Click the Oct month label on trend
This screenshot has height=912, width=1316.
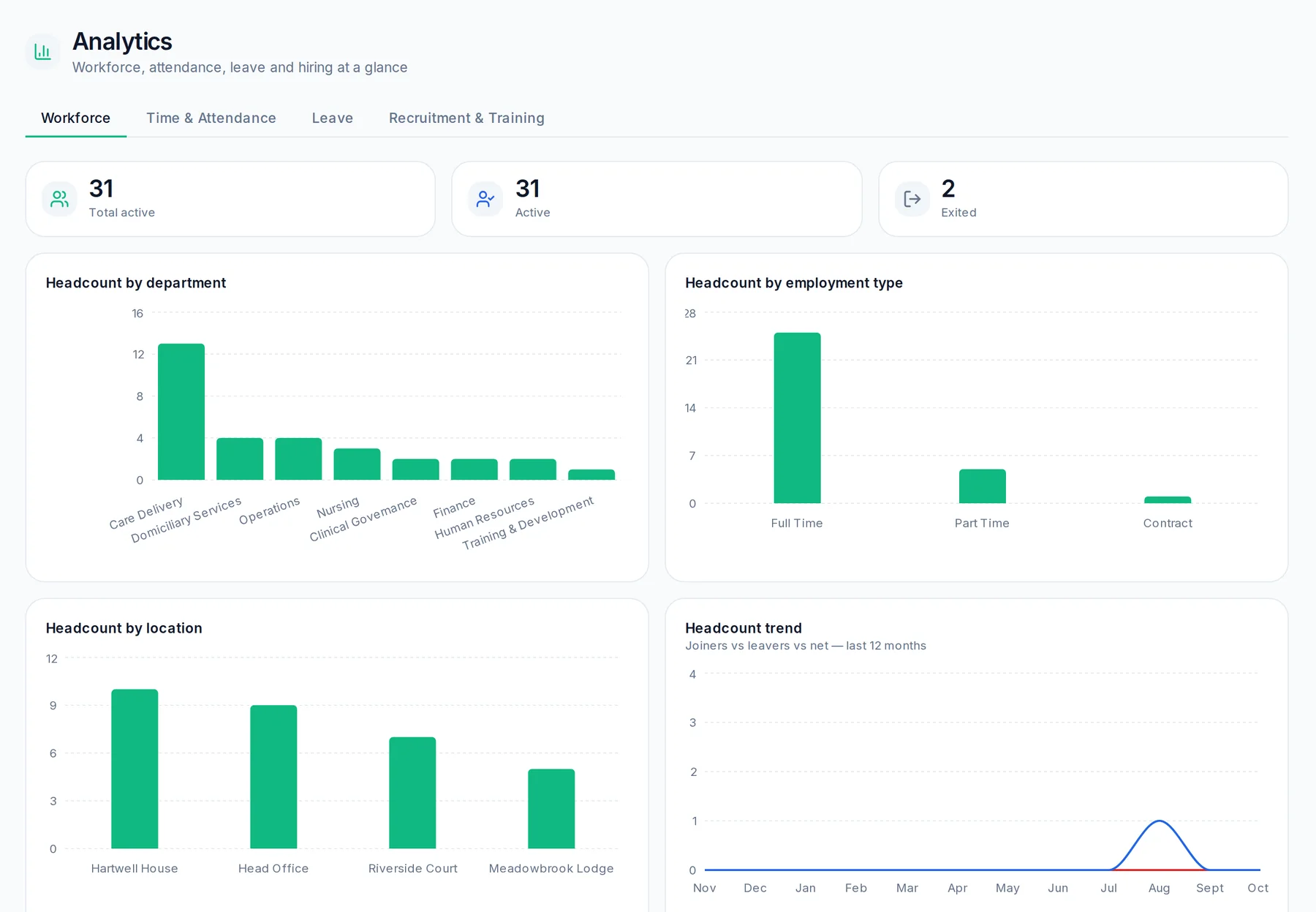coord(1258,888)
